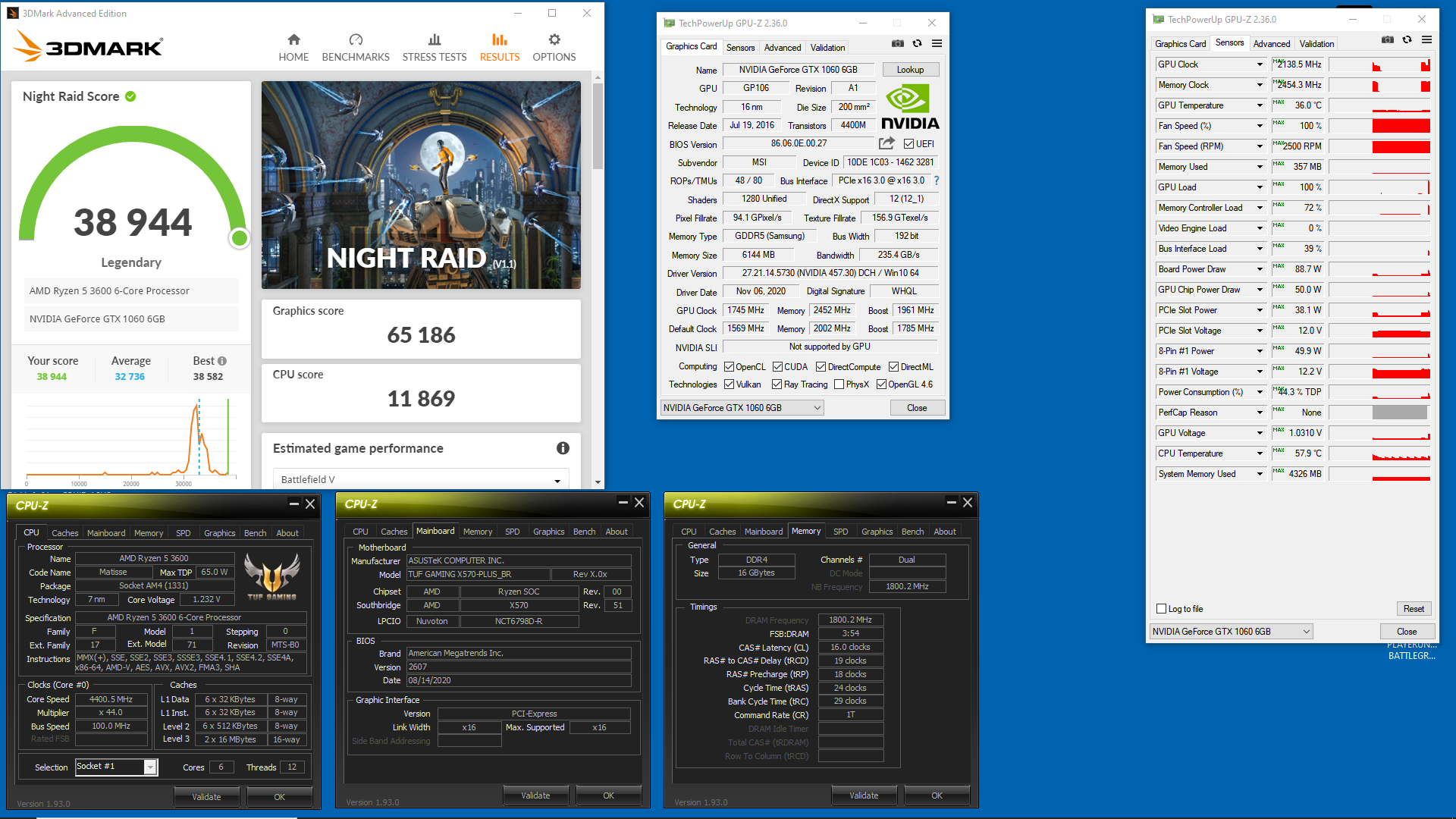Toggle the UEFI checkbox in GPU-Z
This screenshot has width=1456, height=819.
(908, 144)
